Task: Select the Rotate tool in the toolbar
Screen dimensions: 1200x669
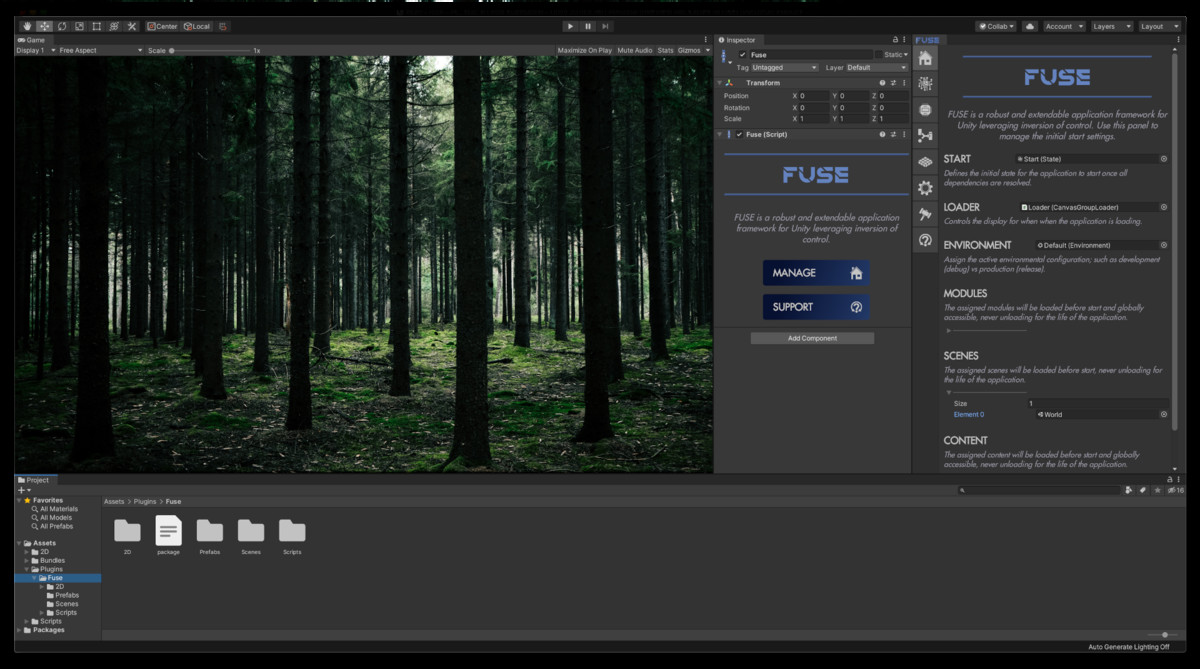Action: 62,26
